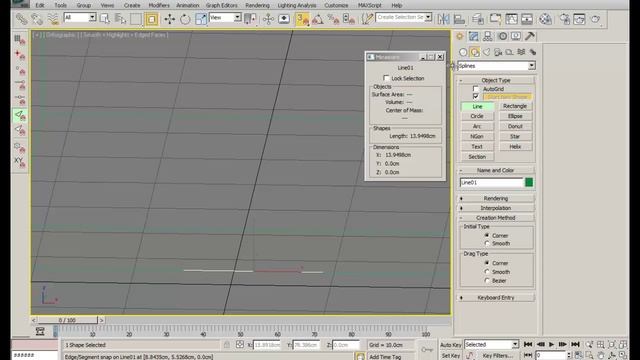
Task: Select the Move tool
Action: click(169, 19)
